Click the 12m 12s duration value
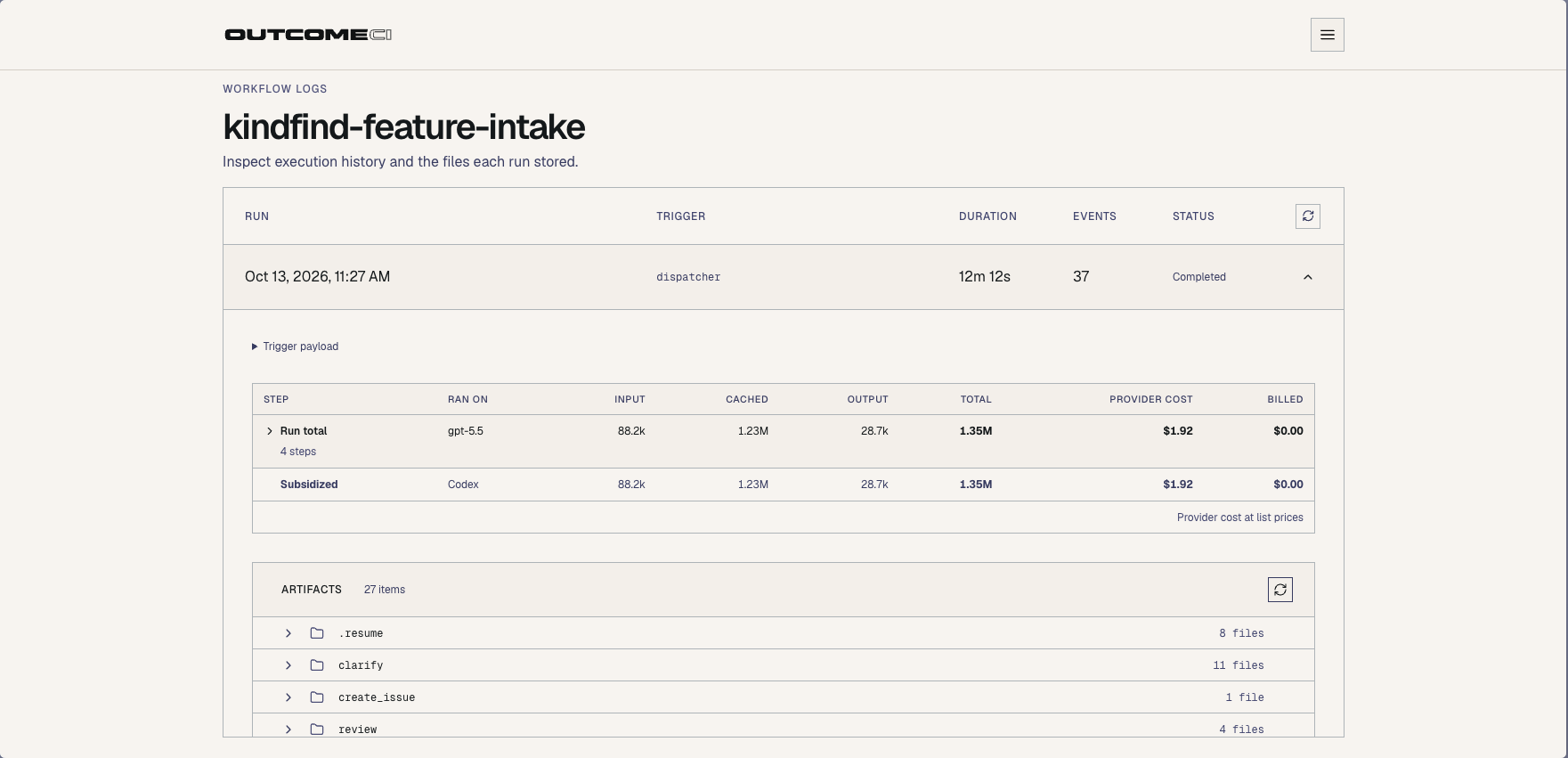This screenshot has width=1568, height=758. pyautogui.click(x=985, y=277)
